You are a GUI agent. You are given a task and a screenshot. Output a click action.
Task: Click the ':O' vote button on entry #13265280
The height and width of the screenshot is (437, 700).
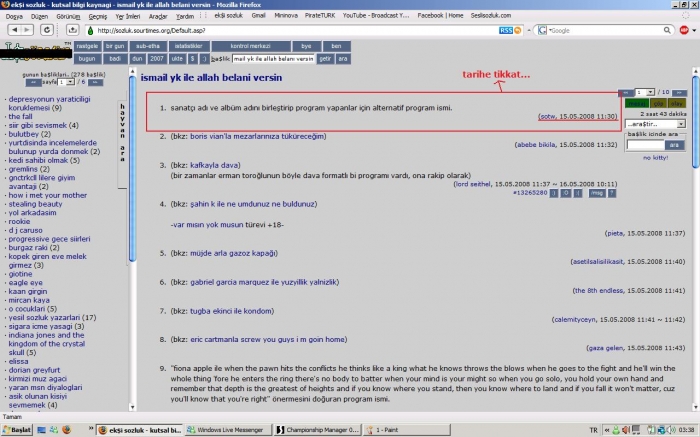[566, 193]
